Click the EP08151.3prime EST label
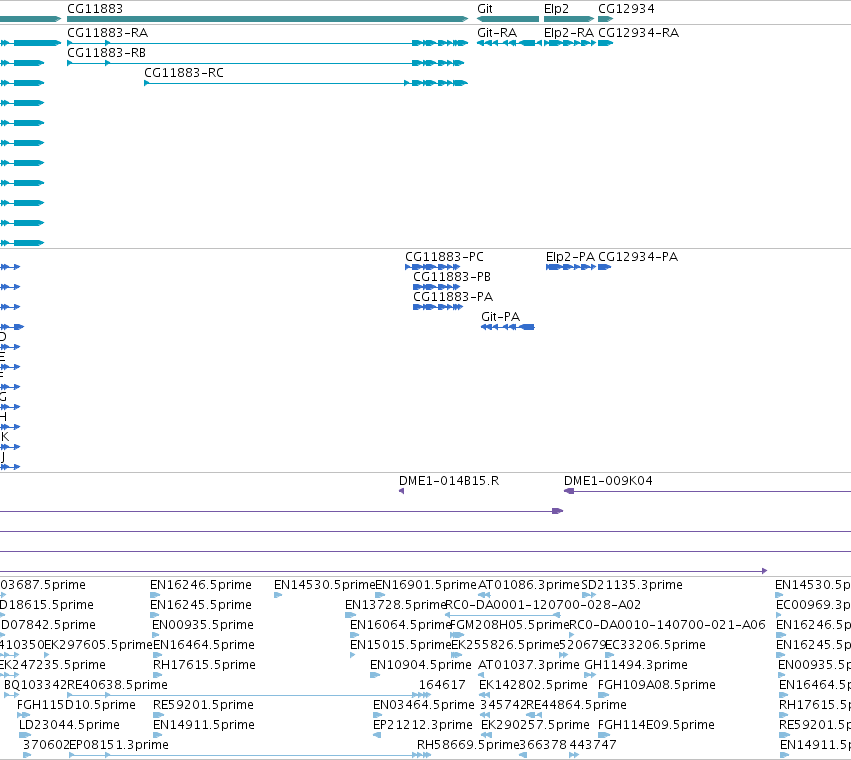The width and height of the screenshot is (851, 760). pyautogui.click(x=119, y=745)
